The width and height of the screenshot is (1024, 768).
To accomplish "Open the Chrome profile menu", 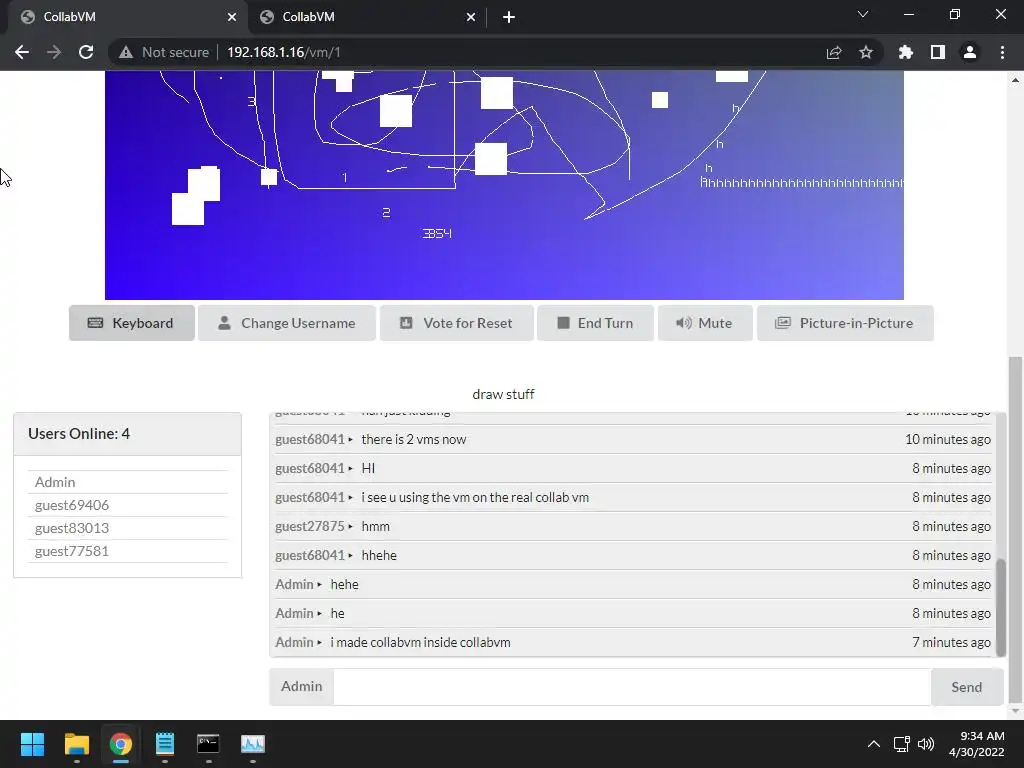I will point(970,52).
